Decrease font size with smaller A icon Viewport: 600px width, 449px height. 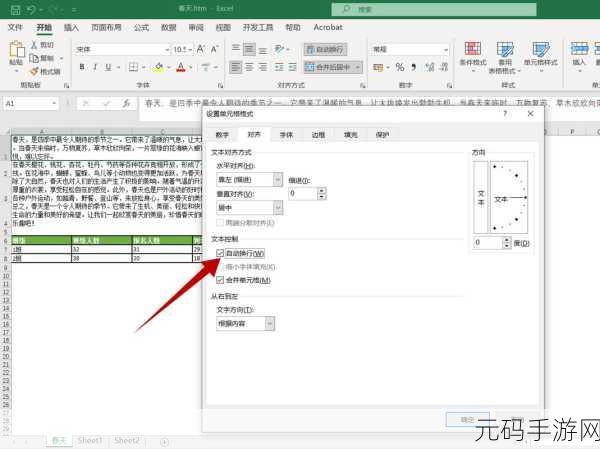point(215,49)
